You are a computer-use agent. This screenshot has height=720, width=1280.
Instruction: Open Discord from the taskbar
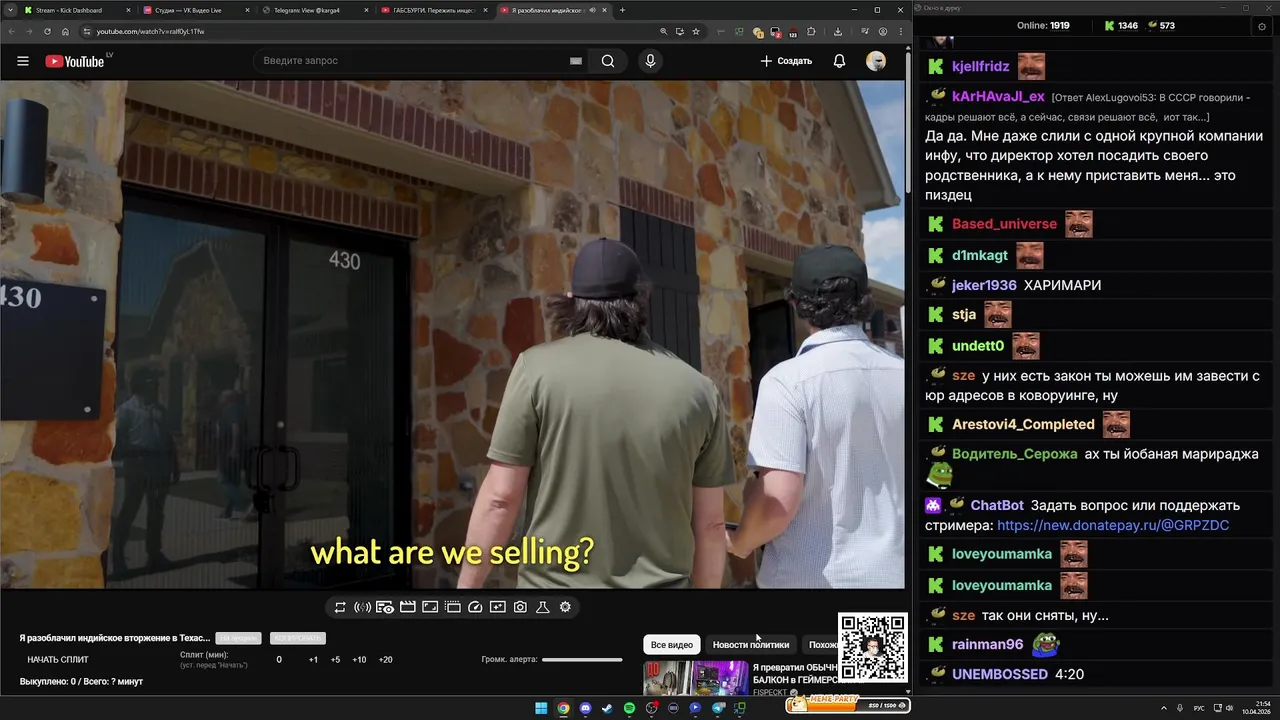(x=585, y=708)
